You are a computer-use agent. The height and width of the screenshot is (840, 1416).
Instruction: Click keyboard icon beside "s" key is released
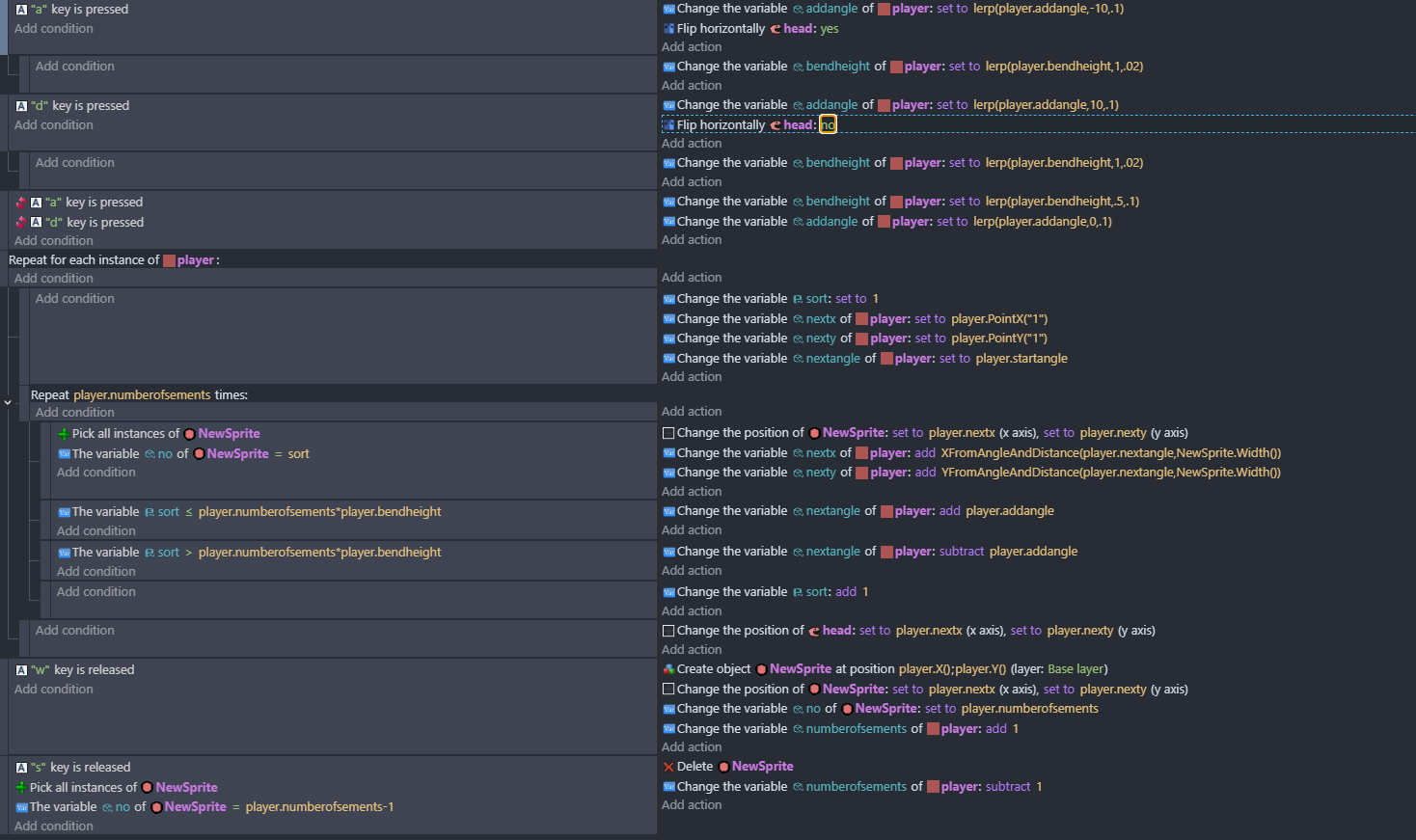[x=21, y=768]
